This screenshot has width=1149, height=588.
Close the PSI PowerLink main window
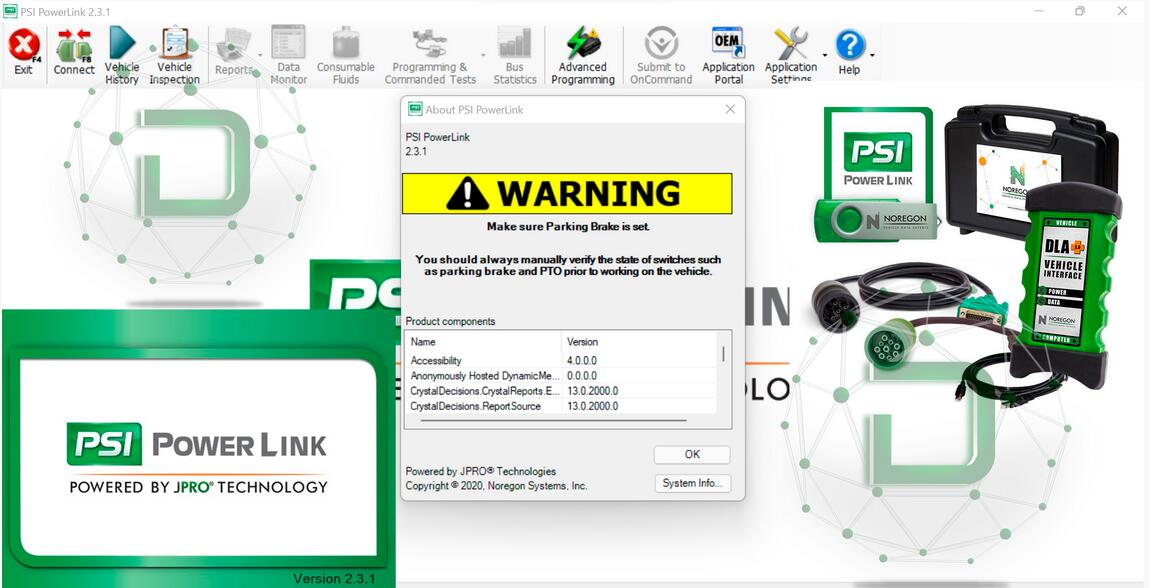click(x=1122, y=11)
